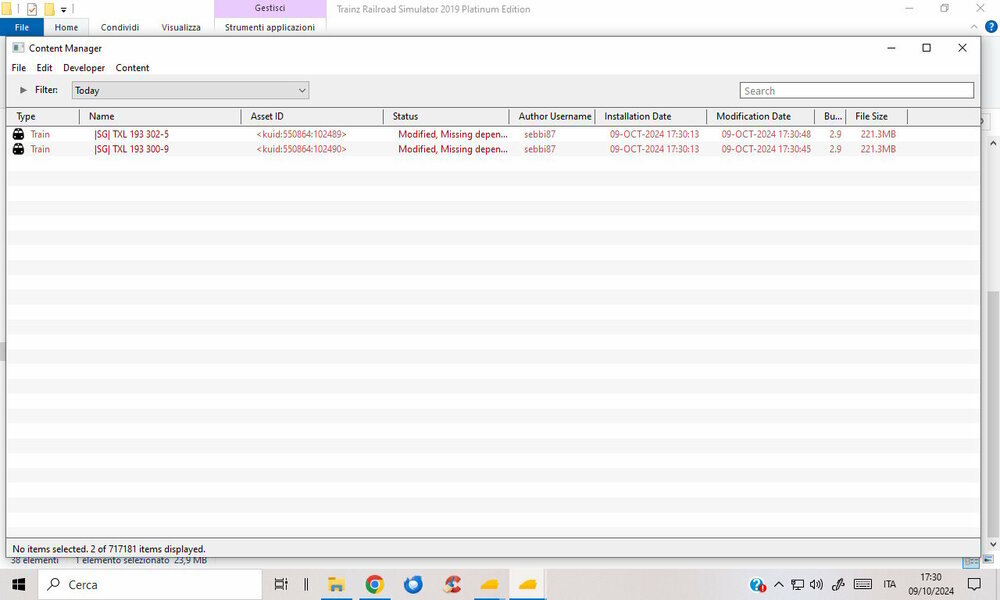Open the Developer menu
The image size is (1000, 600).
(84, 68)
